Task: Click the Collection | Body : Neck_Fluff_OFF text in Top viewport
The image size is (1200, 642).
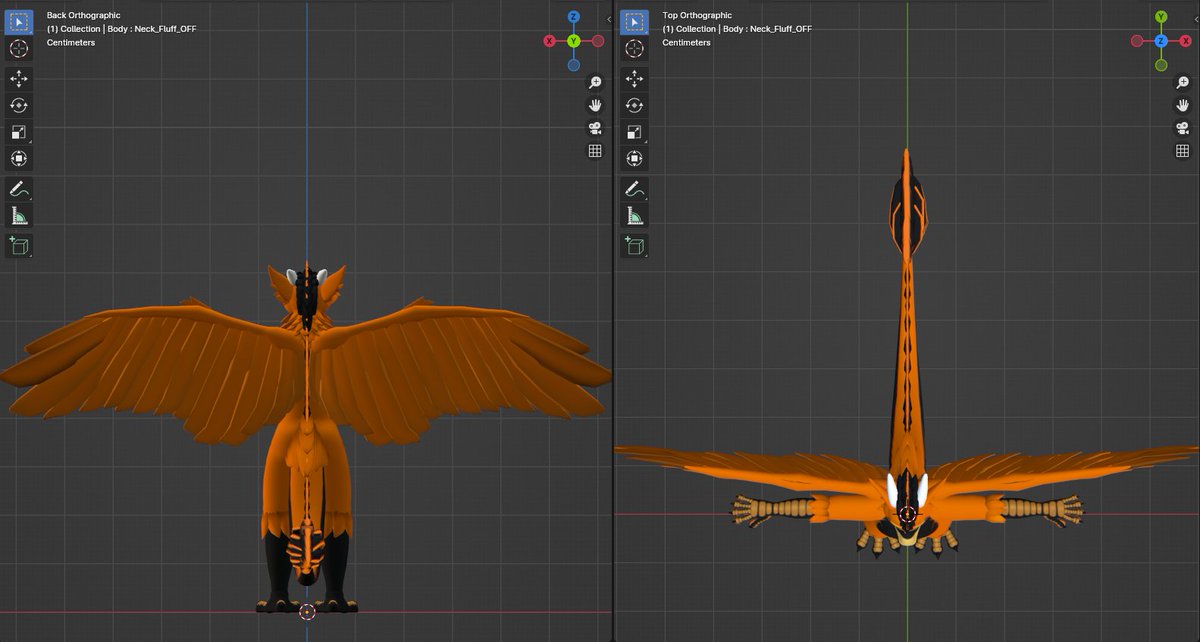Action: tap(736, 29)
